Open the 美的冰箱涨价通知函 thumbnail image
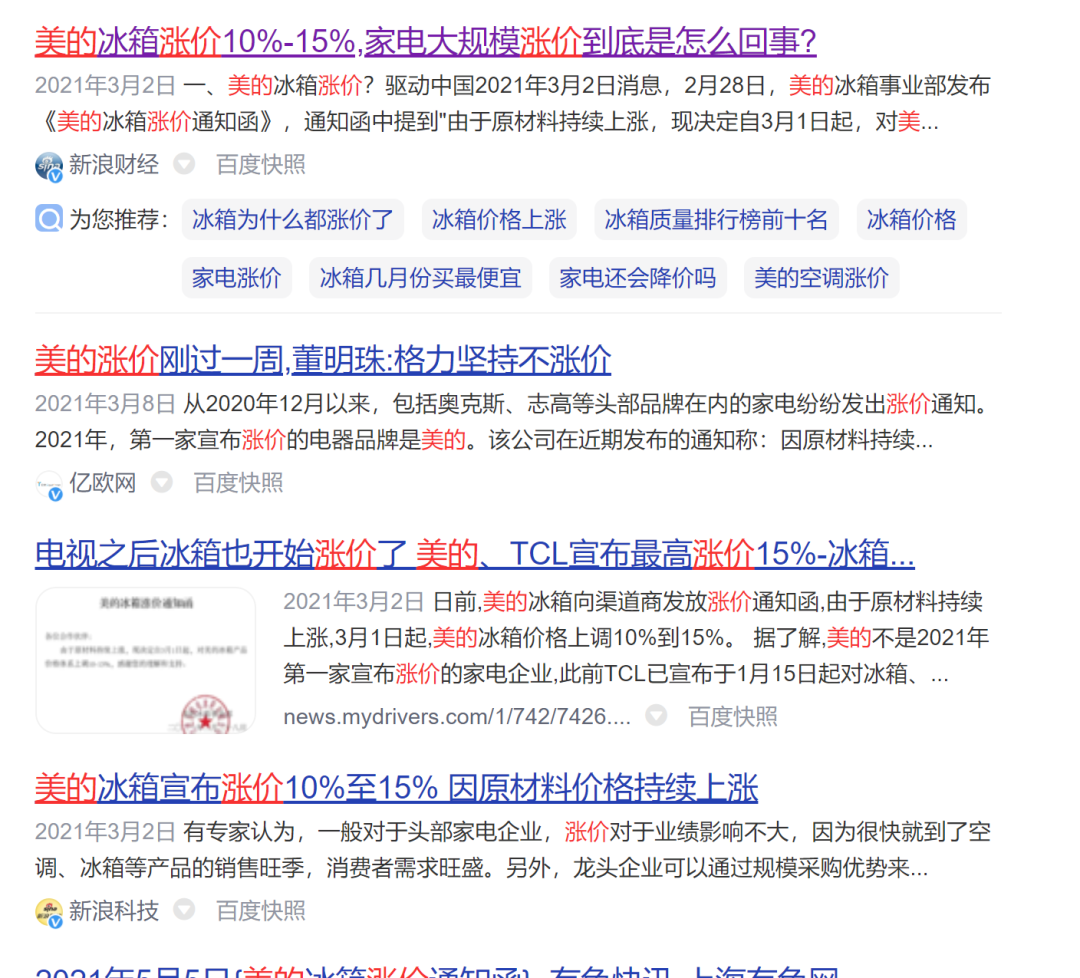 (x=145, y=660)
